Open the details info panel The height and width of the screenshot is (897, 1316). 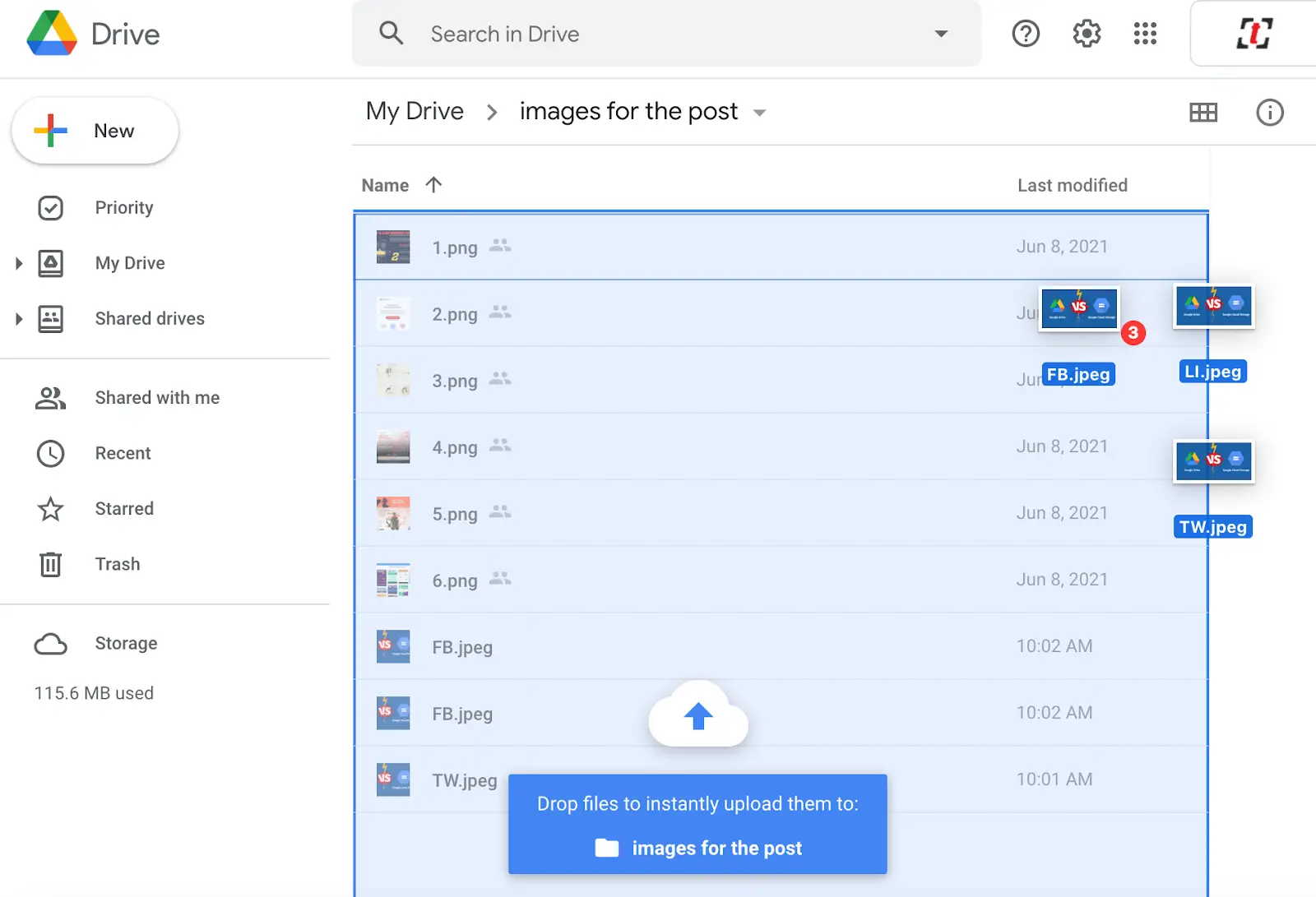(x=1269, y=113)
